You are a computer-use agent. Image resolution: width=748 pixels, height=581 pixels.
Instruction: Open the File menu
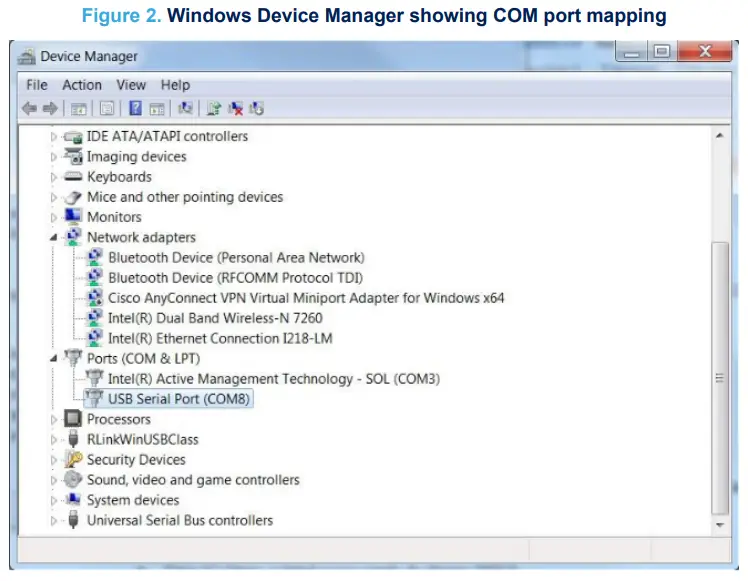[37, 85]
